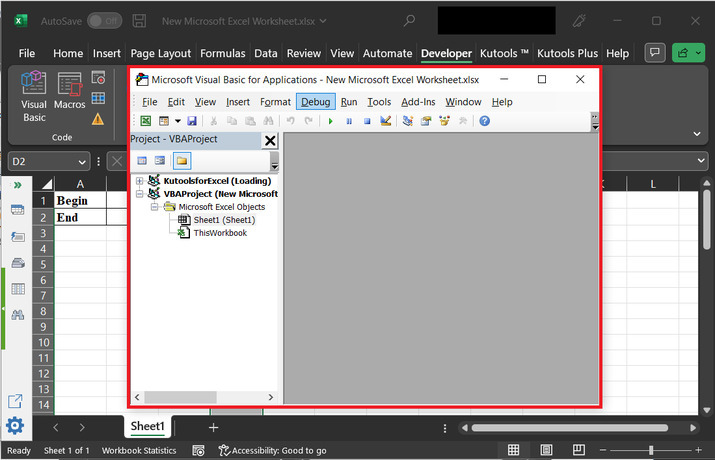Click Record Macro icon in Code group
The width and height of the screenshot is (715, 460).
pos(98,78)
